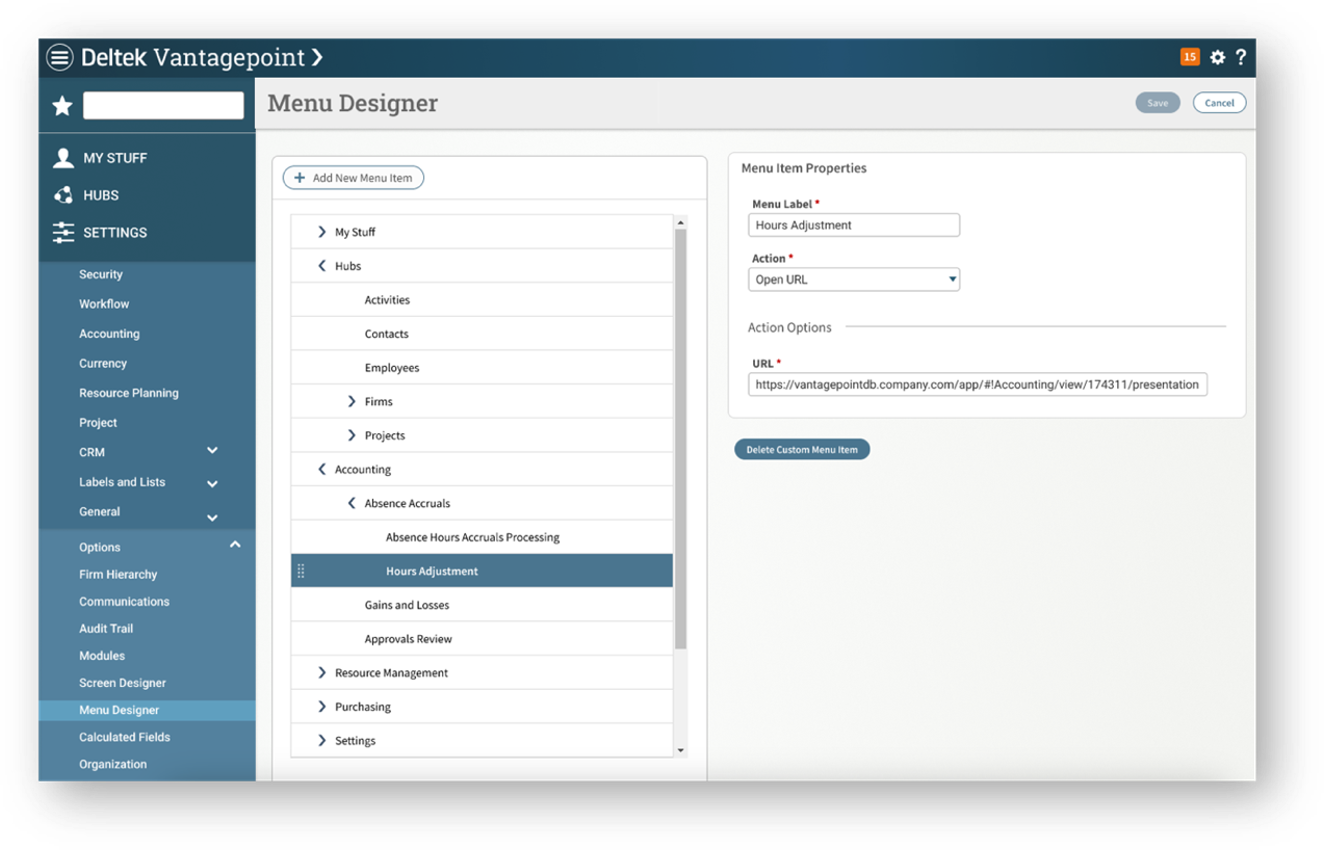Image resolution: width=1329 pixels, height=852 pixels.
Task: Collapse the Absence Accruals tree node
Action: coord(351,503)
